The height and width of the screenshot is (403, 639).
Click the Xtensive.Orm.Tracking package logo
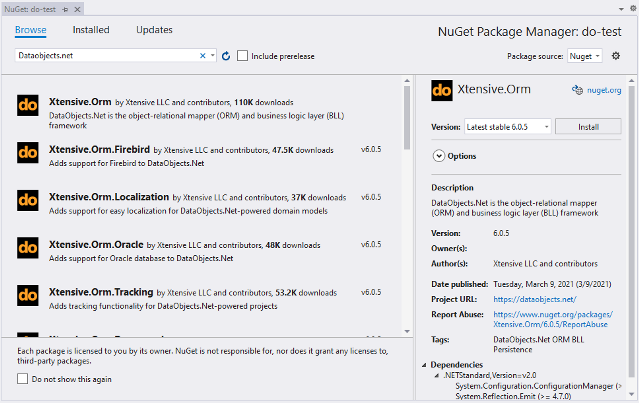(x=28, y=295)
